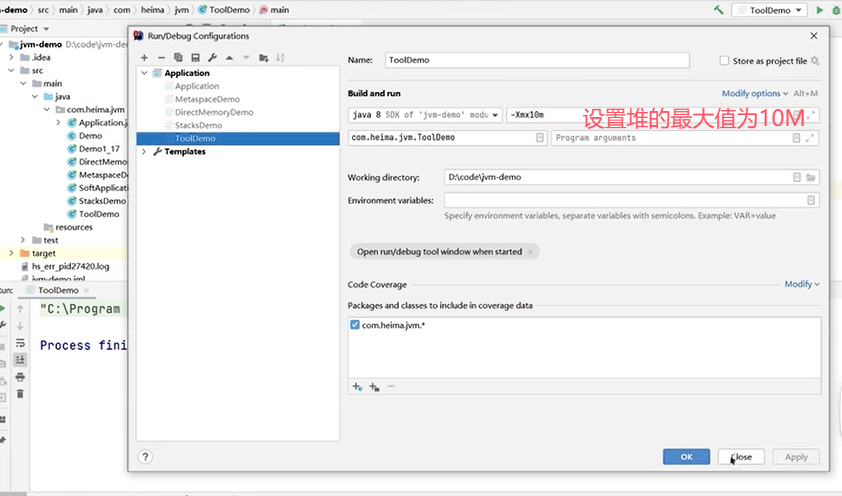
Task: Click the Name input field
Action: [x=537, y=60]
